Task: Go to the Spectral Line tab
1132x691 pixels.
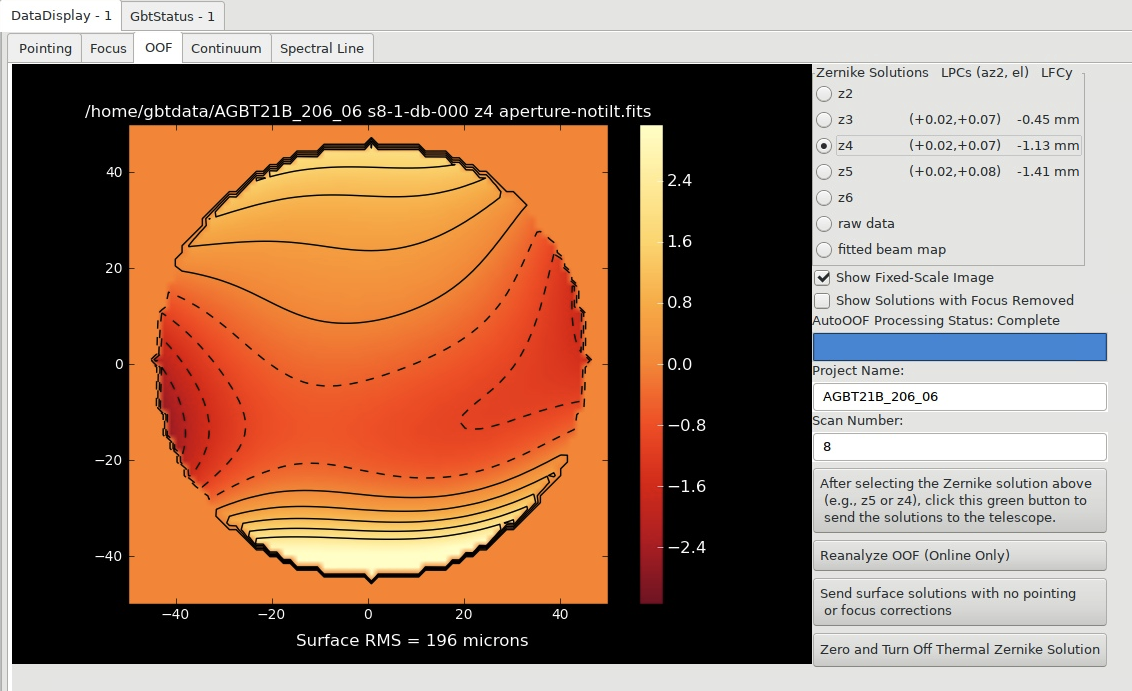Action: coord(321,48)
